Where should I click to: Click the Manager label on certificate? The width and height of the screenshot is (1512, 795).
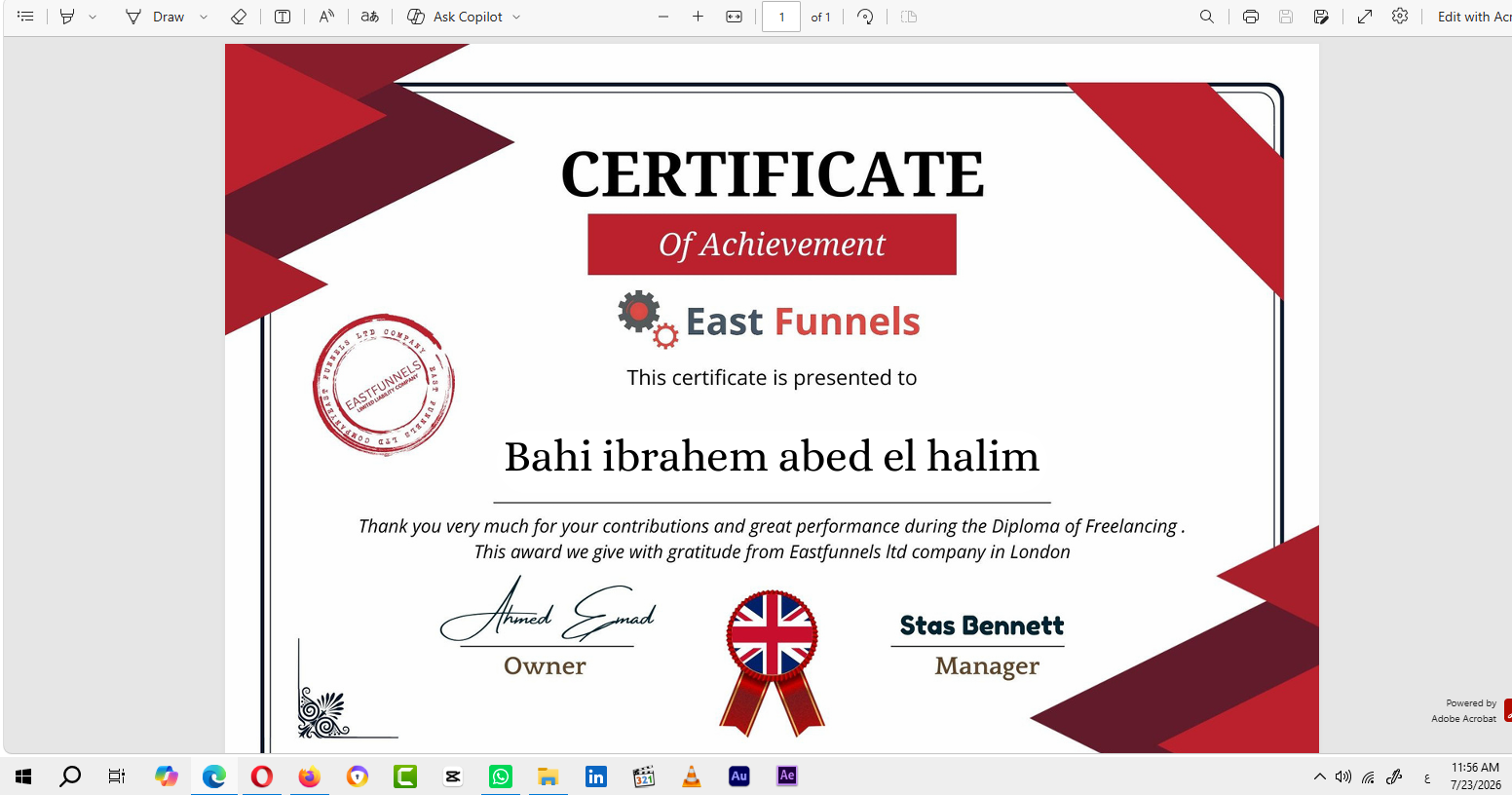(x=987, y=666)
